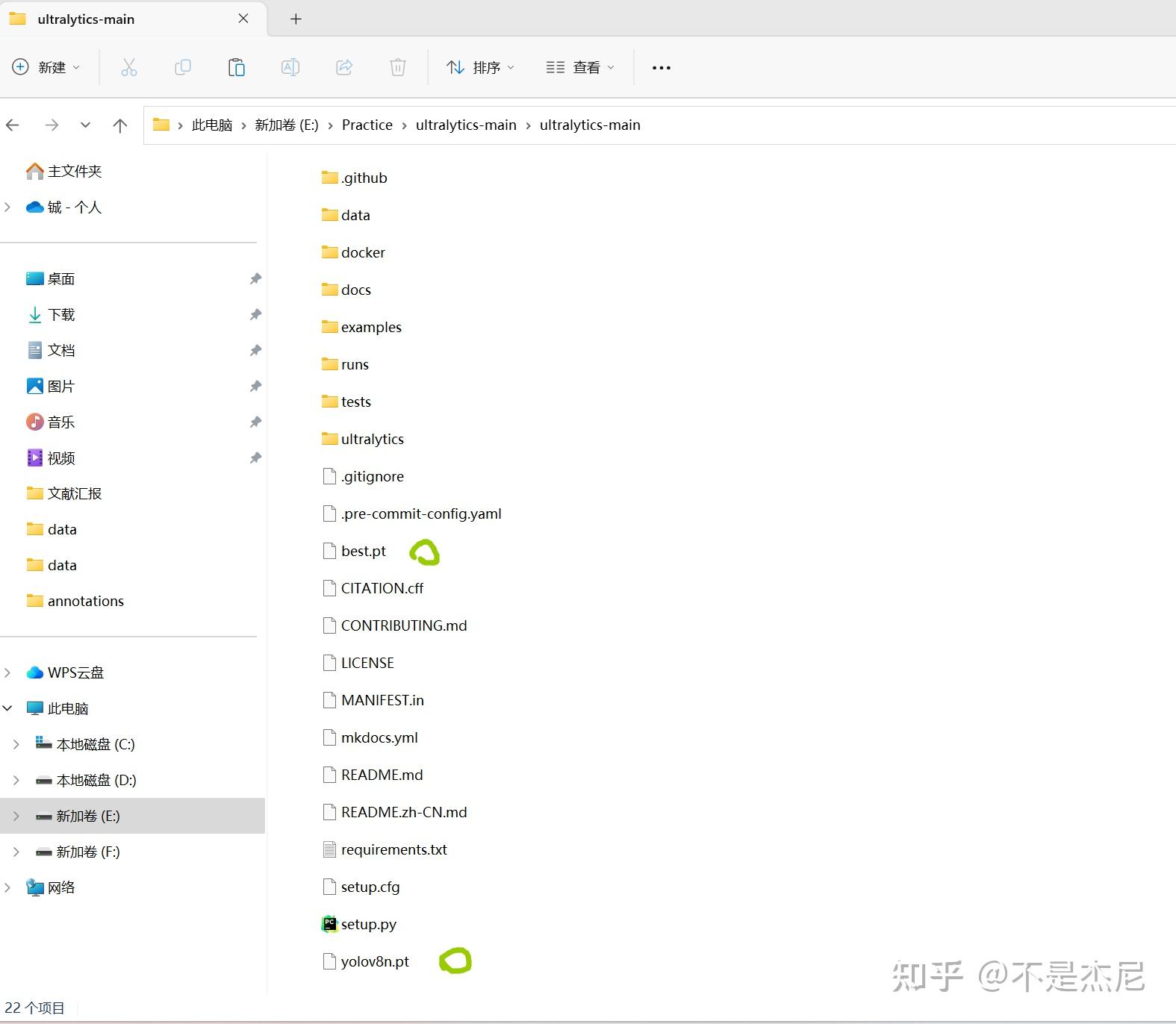Select the yolov8n.pt file
The image size is (1176, 1024).
[365, 961]
